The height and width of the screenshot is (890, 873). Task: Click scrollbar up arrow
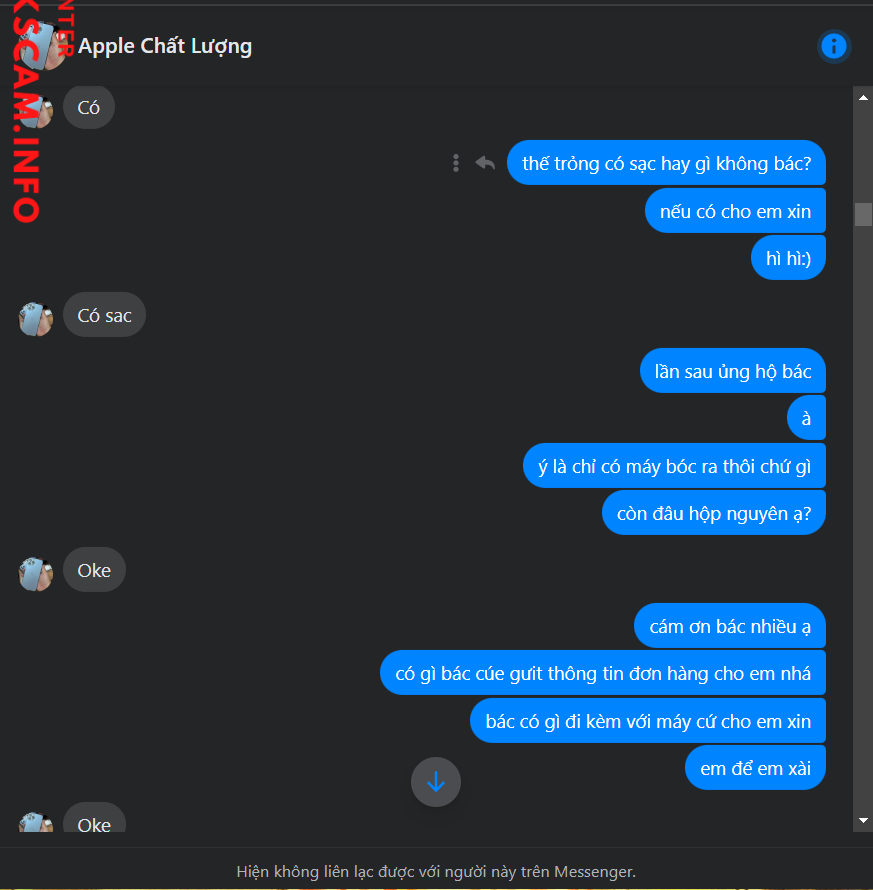[863, 98]
